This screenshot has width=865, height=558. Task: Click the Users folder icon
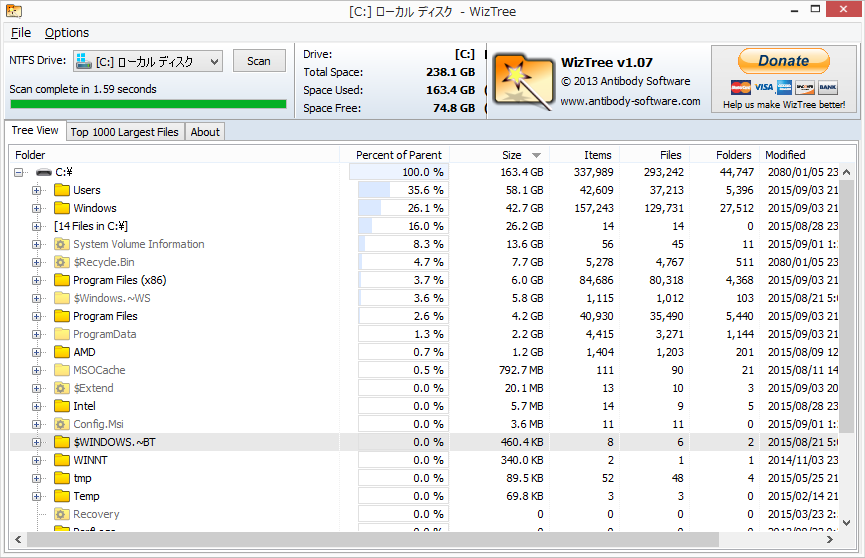62,190
